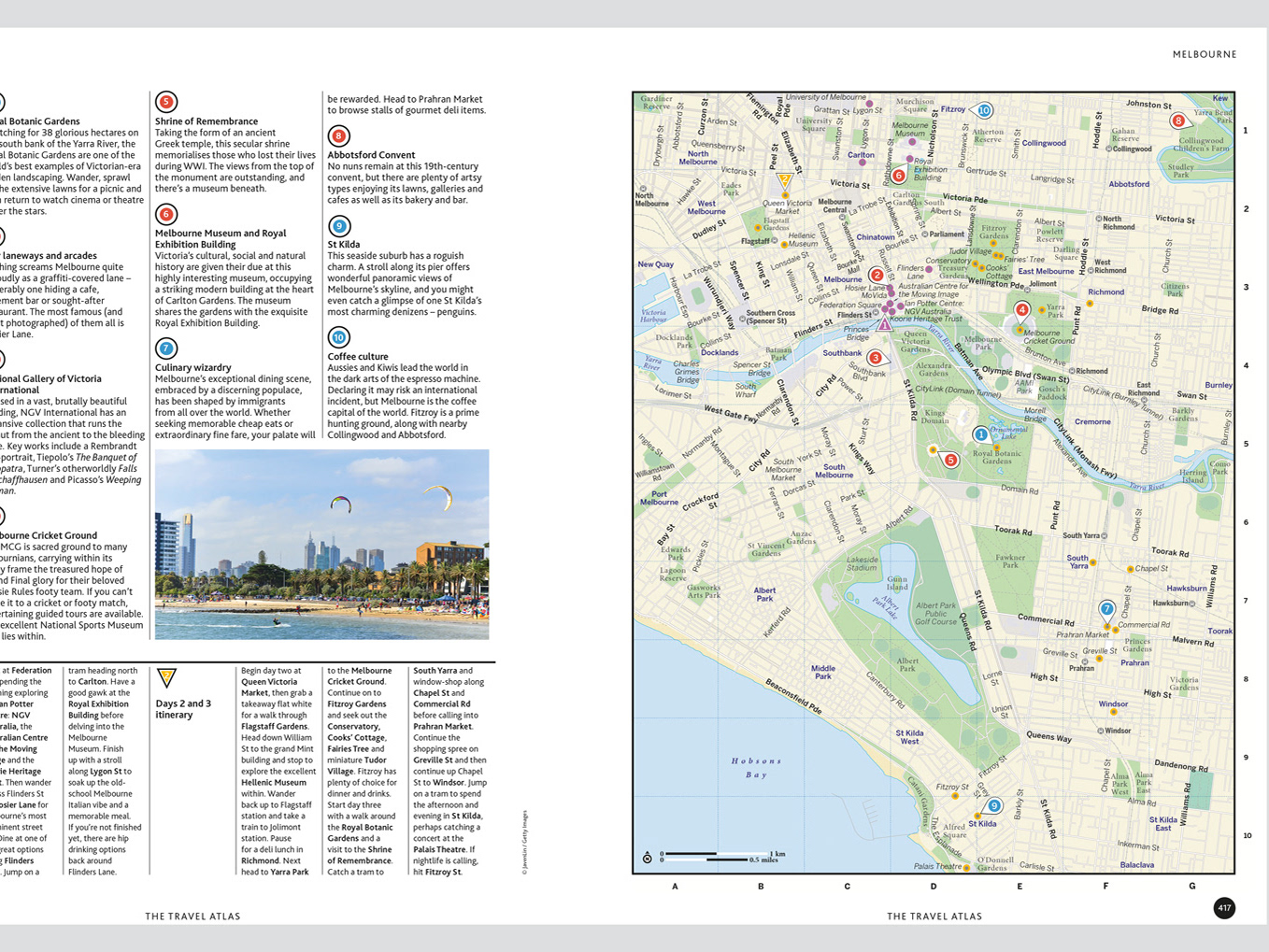
Task: Click the Lakeside Stadium map label
Action: click(862, 563)
